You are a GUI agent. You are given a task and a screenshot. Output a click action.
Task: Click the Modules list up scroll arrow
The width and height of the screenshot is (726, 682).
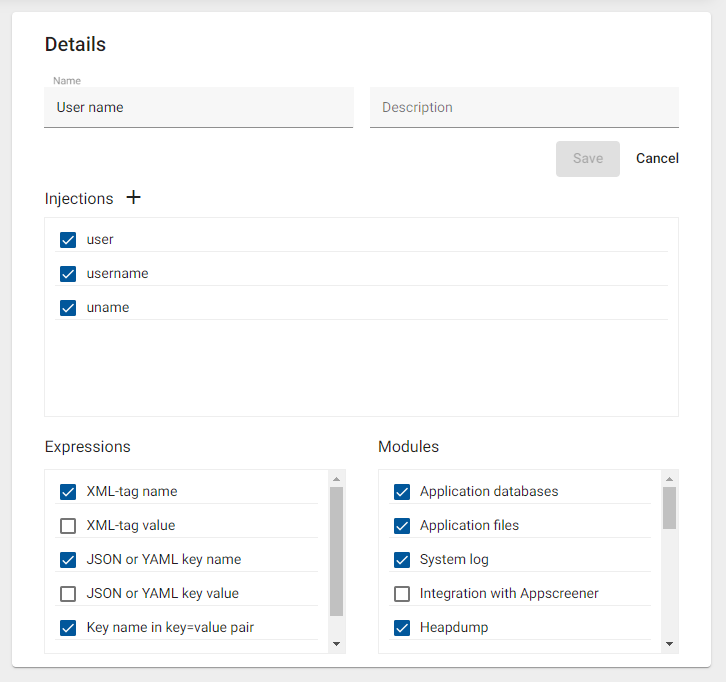pyautogui.click(x=669, y=479)
